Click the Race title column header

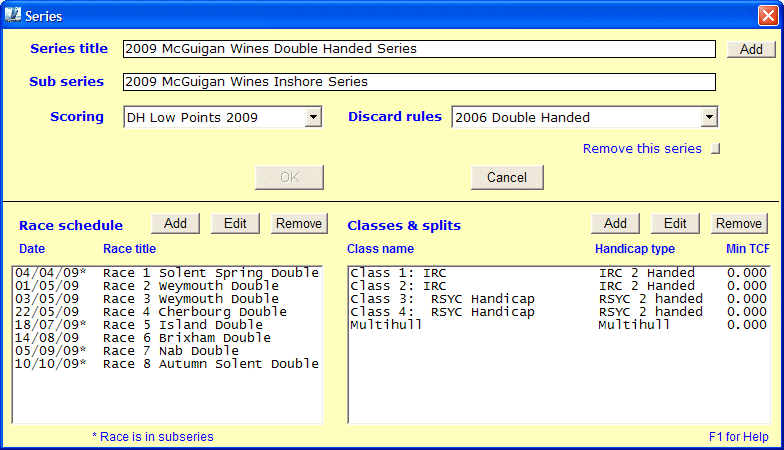(130, 249)
